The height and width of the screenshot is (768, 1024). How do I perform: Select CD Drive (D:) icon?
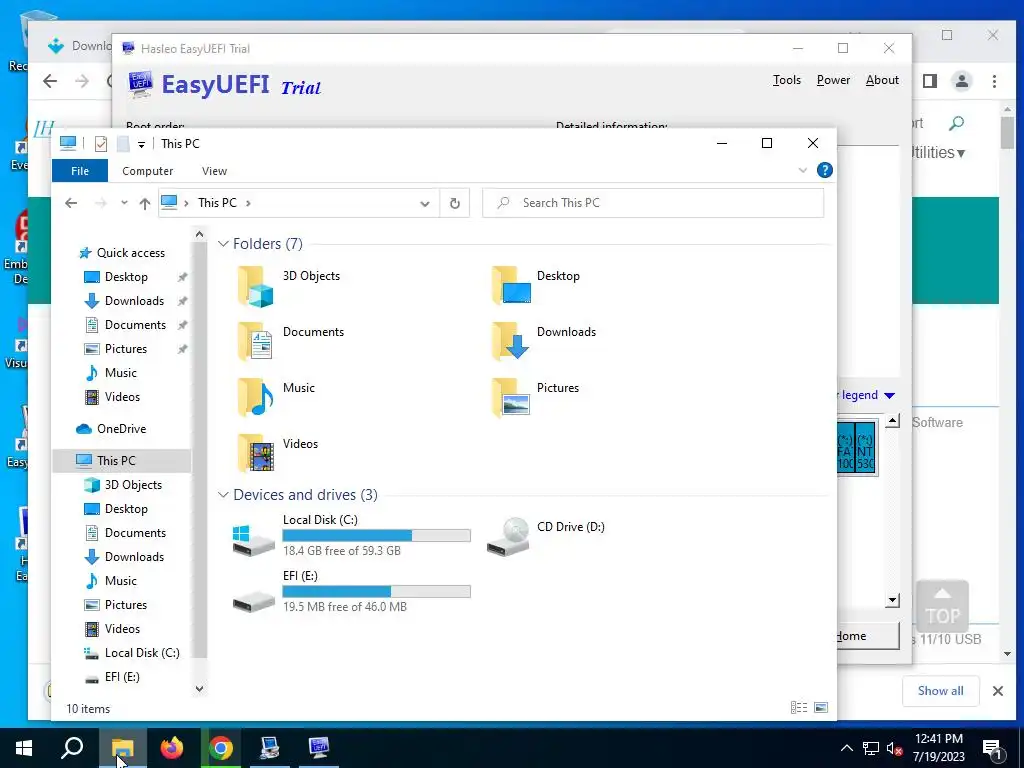click(509, 537)
